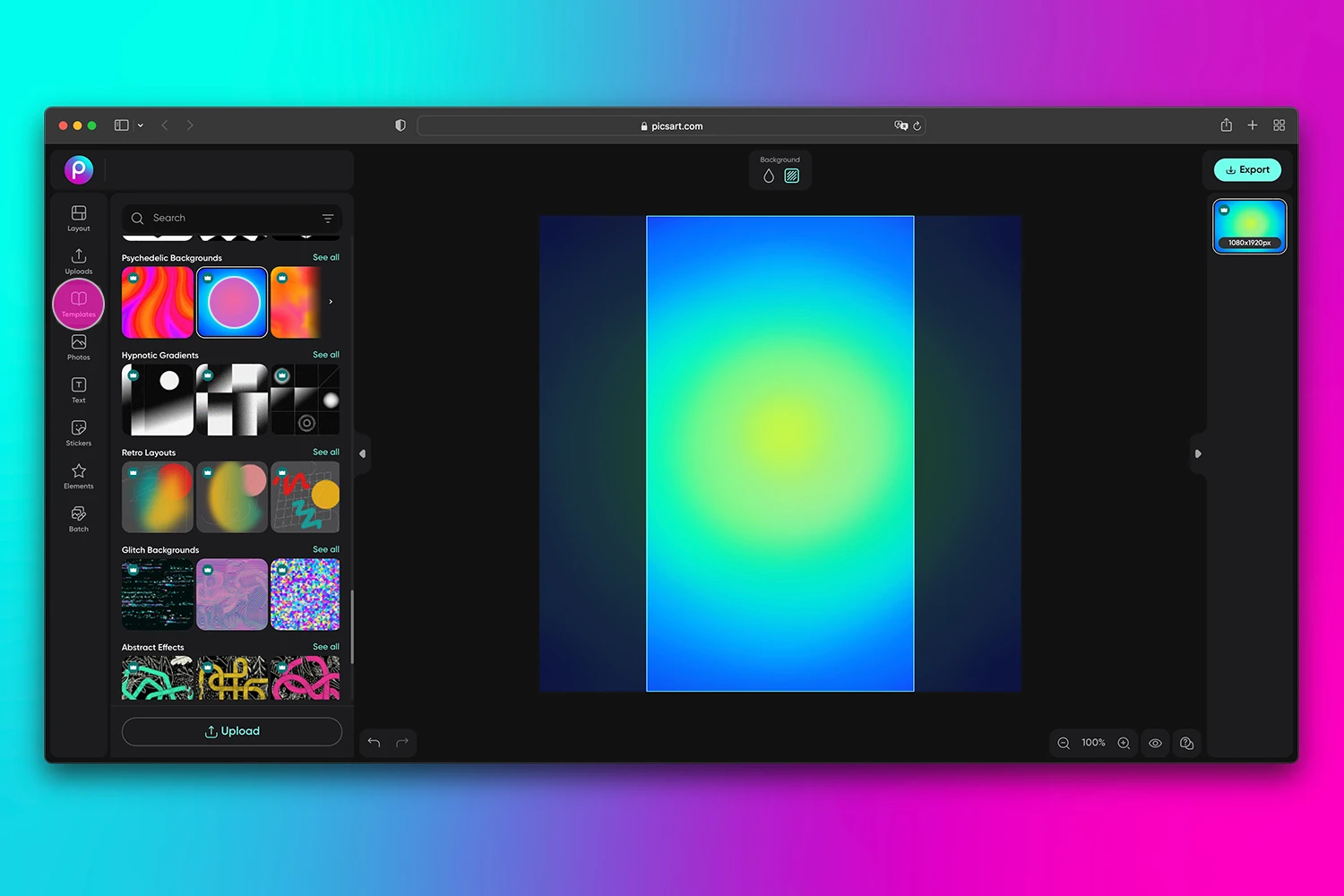
Task: Expand the left panel with the chevron
Action: pyautogui.click(x=362, y=453)
